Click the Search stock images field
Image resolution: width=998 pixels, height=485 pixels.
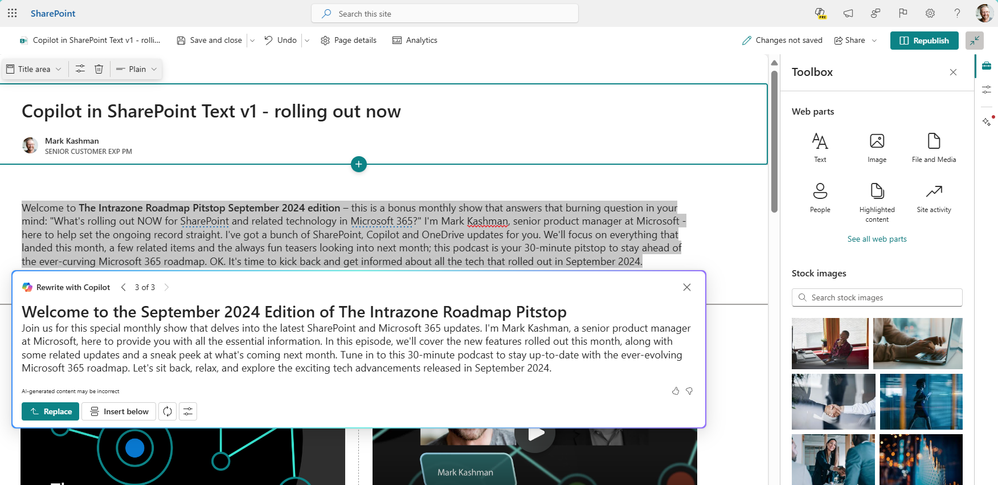tap(876, 297)
